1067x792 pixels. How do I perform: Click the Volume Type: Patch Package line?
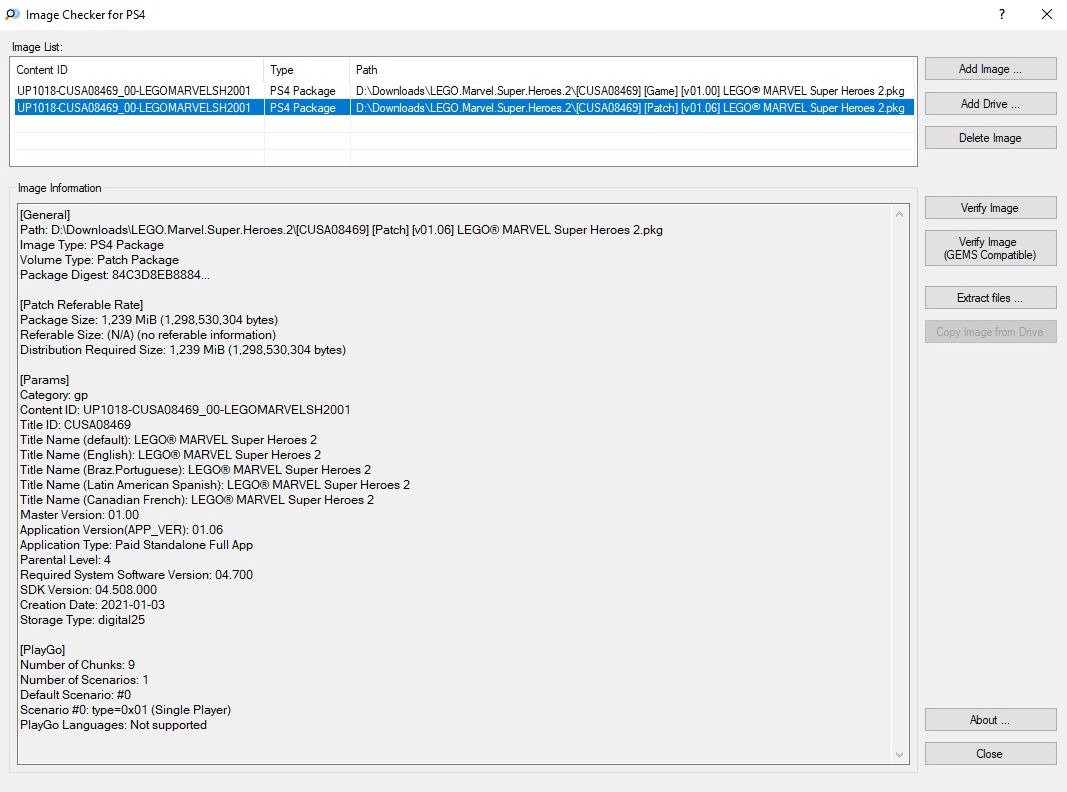point(99,260)
